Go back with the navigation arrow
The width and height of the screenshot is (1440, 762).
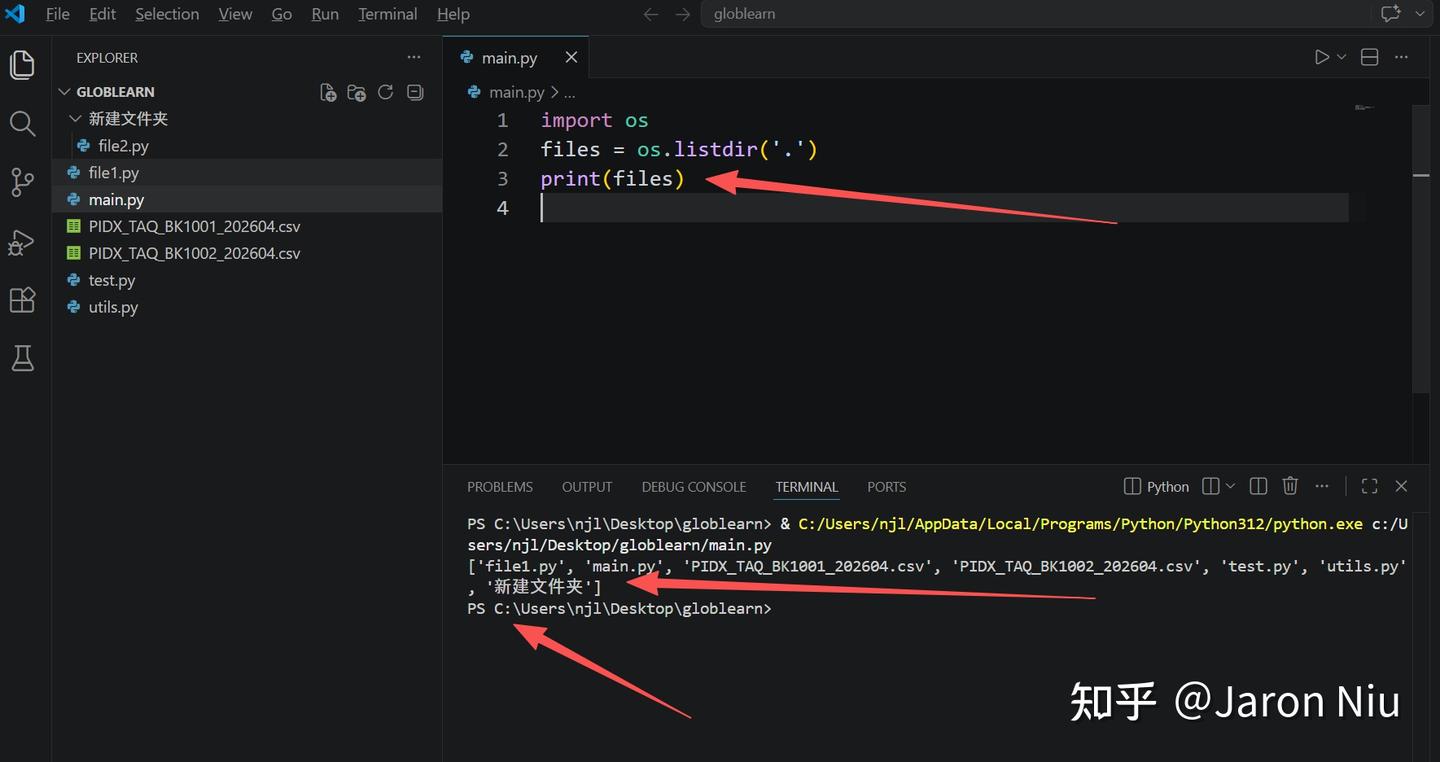point(651,14)
